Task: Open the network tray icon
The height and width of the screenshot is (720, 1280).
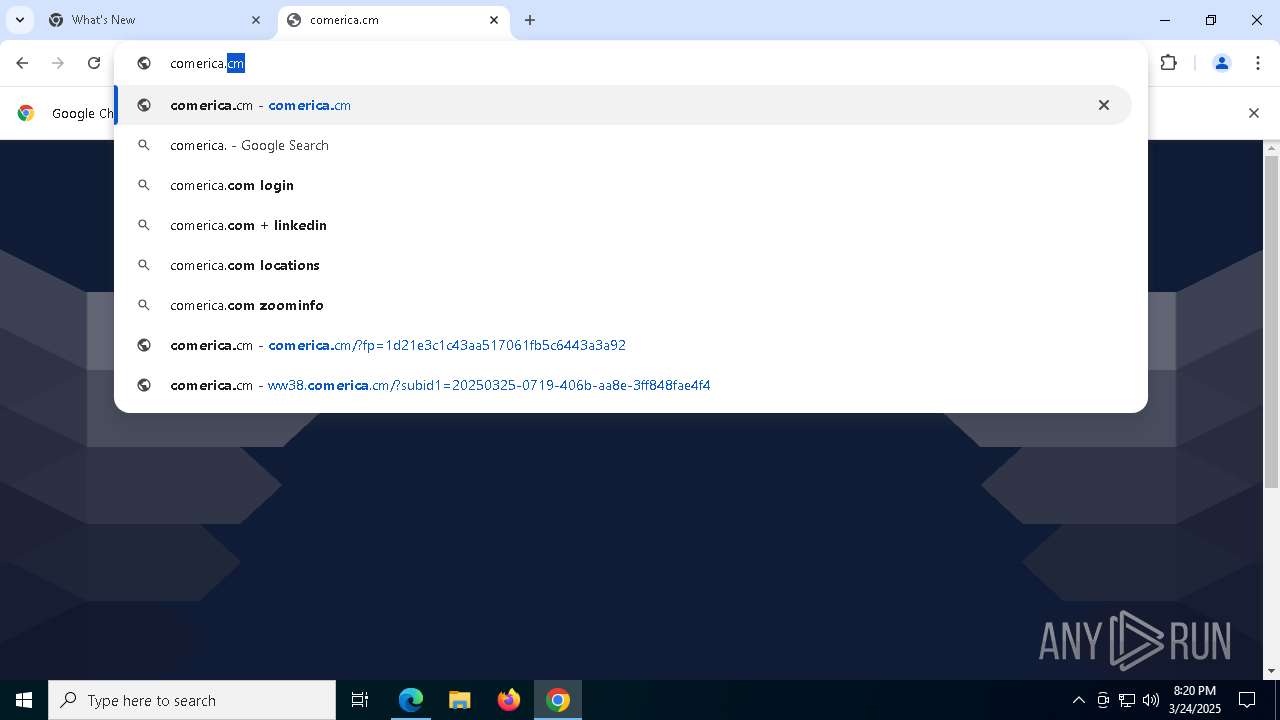Action: click(1127, 700)
